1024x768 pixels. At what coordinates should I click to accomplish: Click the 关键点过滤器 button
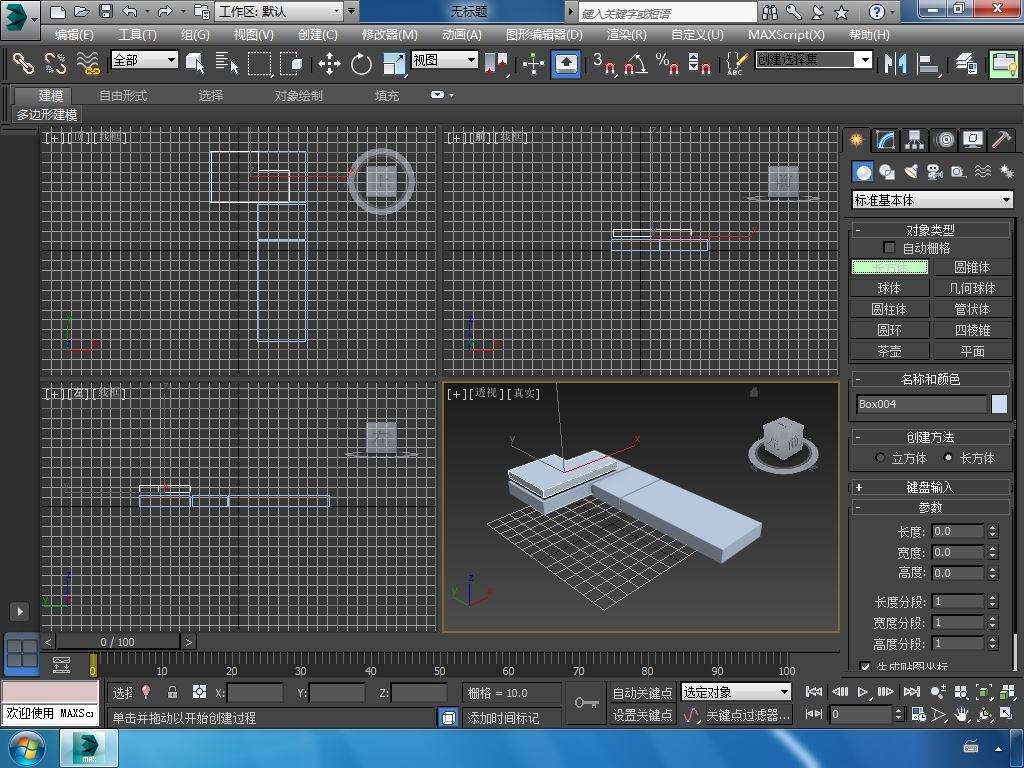(x=748, y=715)
